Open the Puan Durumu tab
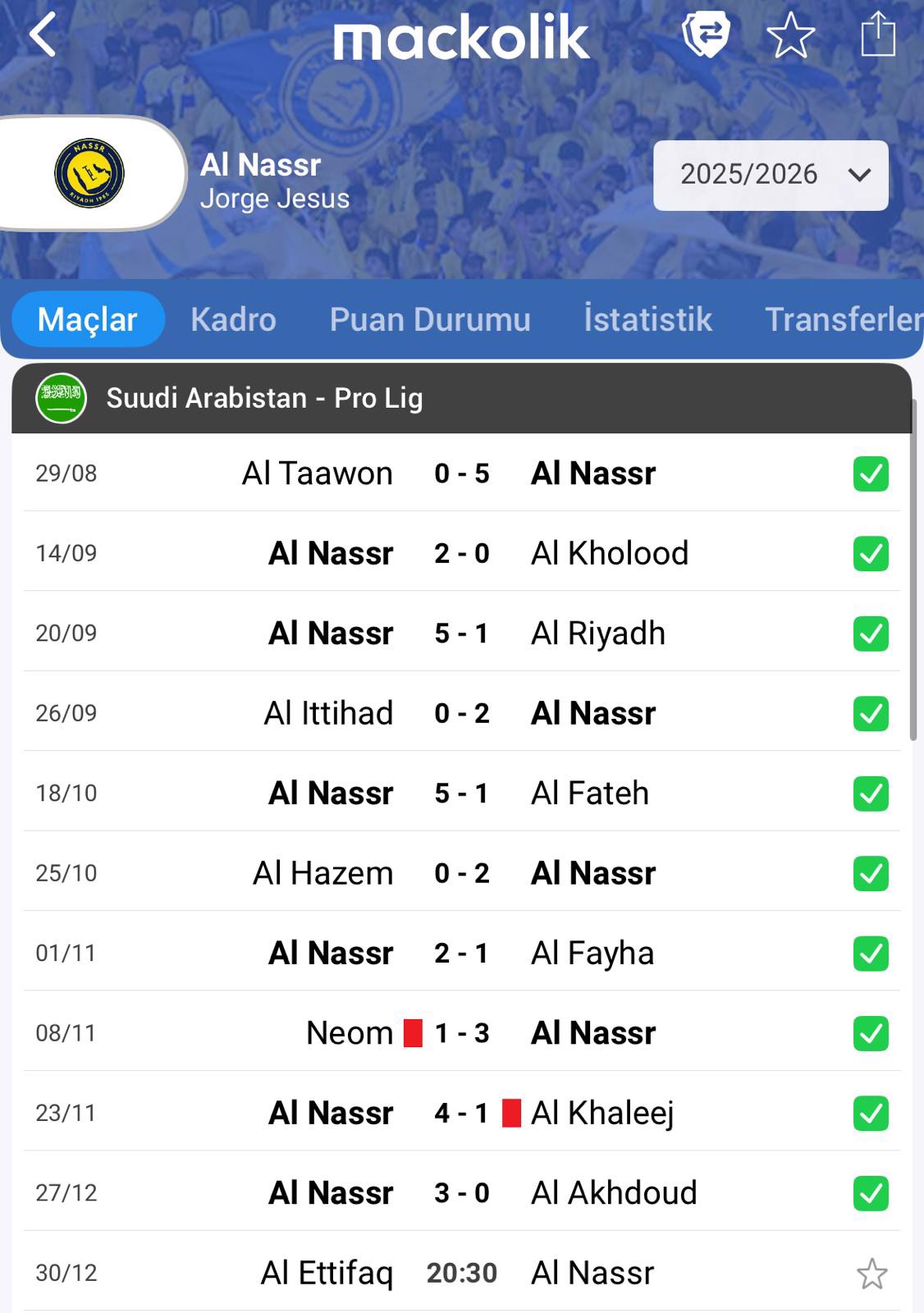This screenshot has height=1313, width=924. click(430, 319)
